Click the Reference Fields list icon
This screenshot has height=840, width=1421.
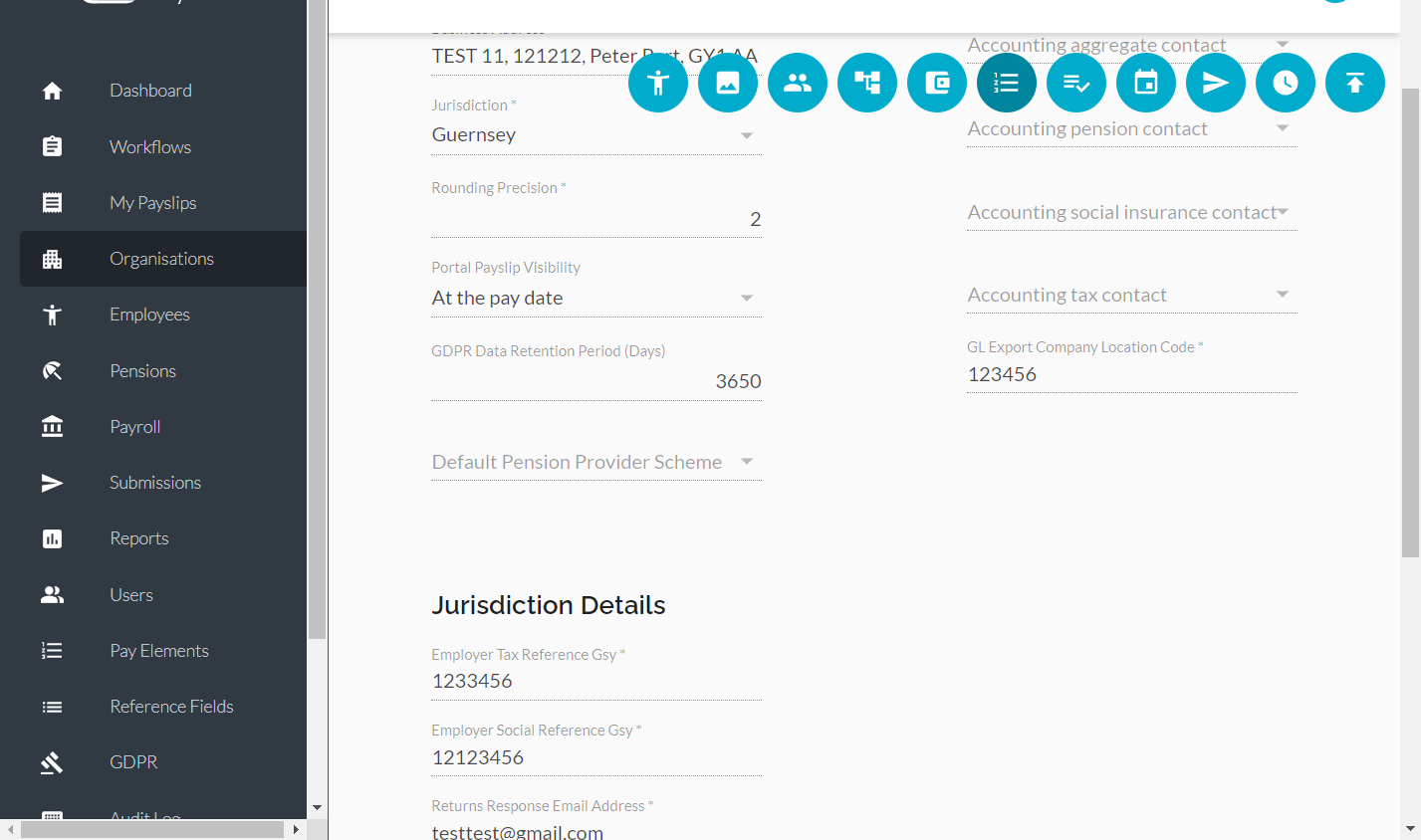coord(53,707)
